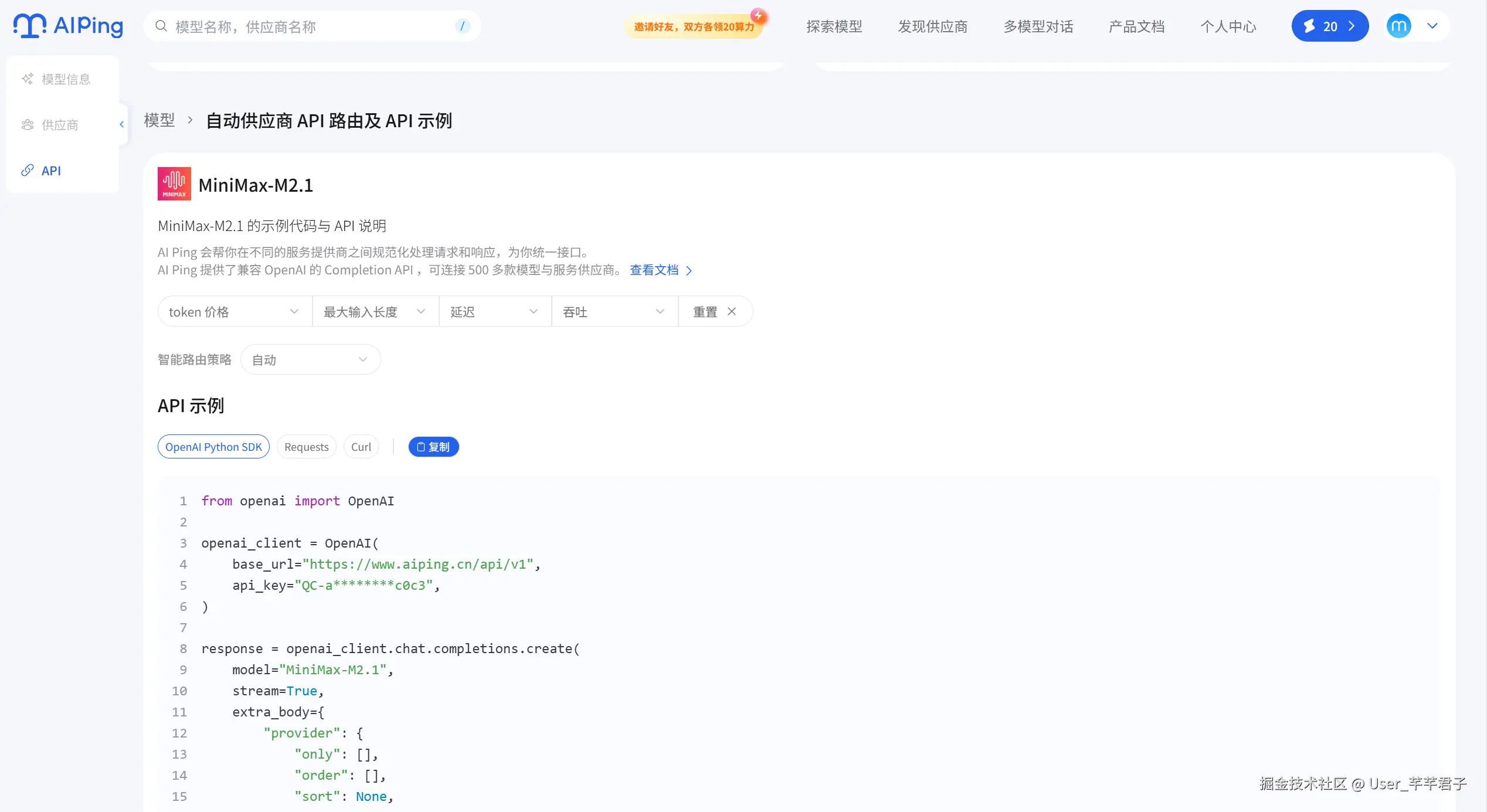
Task: Switch to the Requests code tab
Action: click(306, 447)
